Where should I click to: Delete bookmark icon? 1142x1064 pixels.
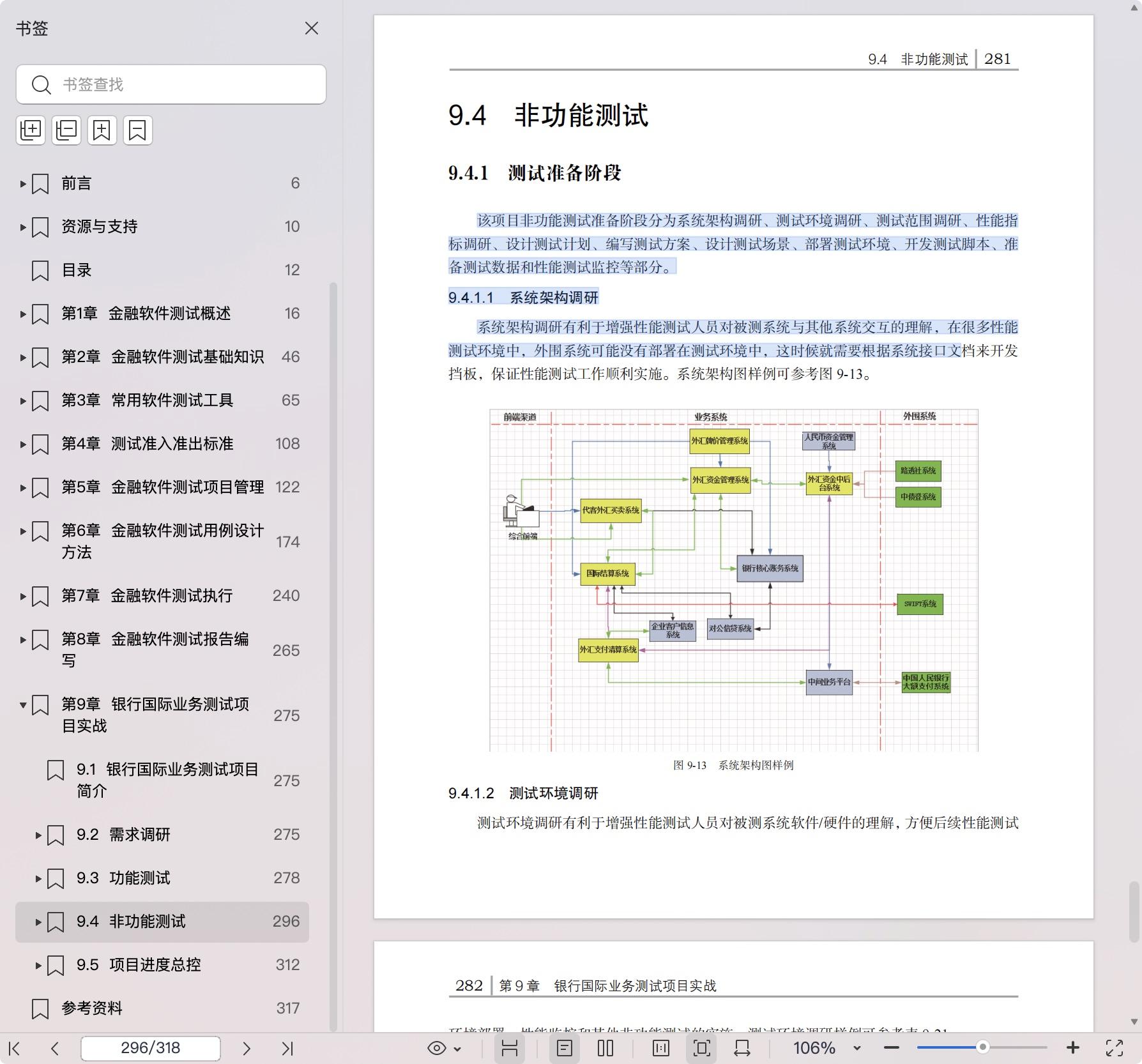tap(138, 130)
